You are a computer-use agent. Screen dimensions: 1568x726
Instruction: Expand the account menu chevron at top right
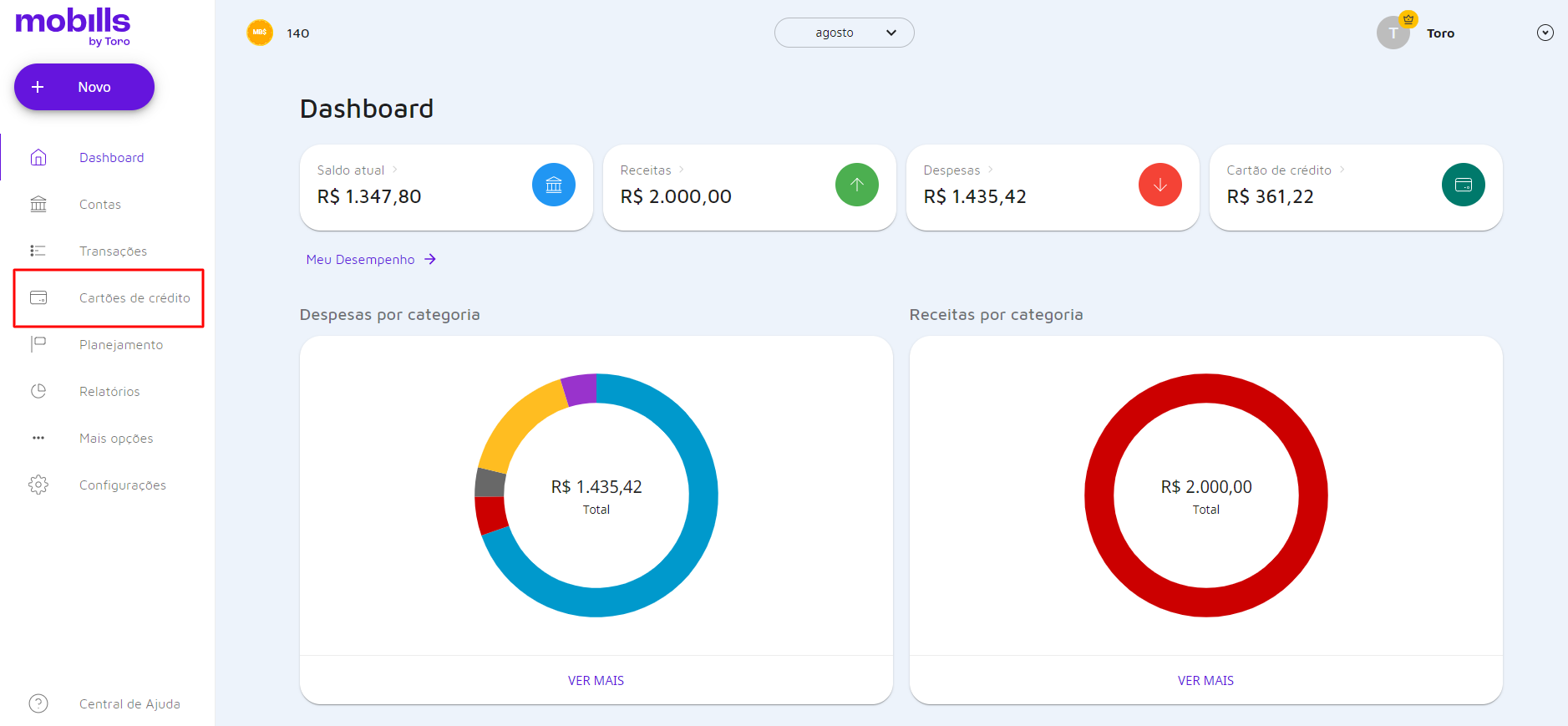(1545, 33)
